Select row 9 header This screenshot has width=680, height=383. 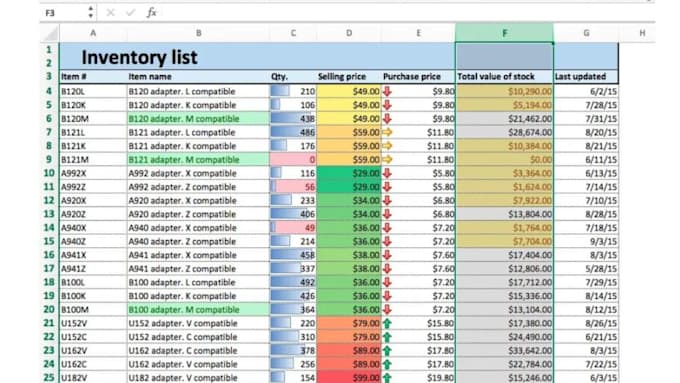49,159
